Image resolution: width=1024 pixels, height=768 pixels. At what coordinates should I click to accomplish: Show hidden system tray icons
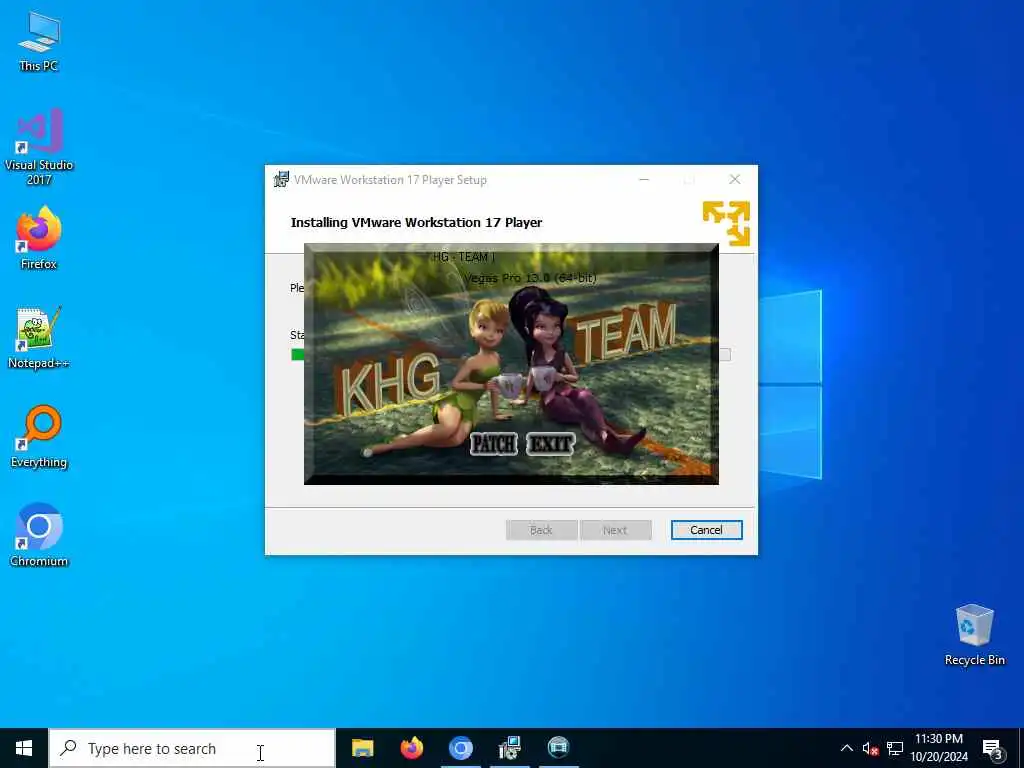pyautogui.click(x=846, y=748)
